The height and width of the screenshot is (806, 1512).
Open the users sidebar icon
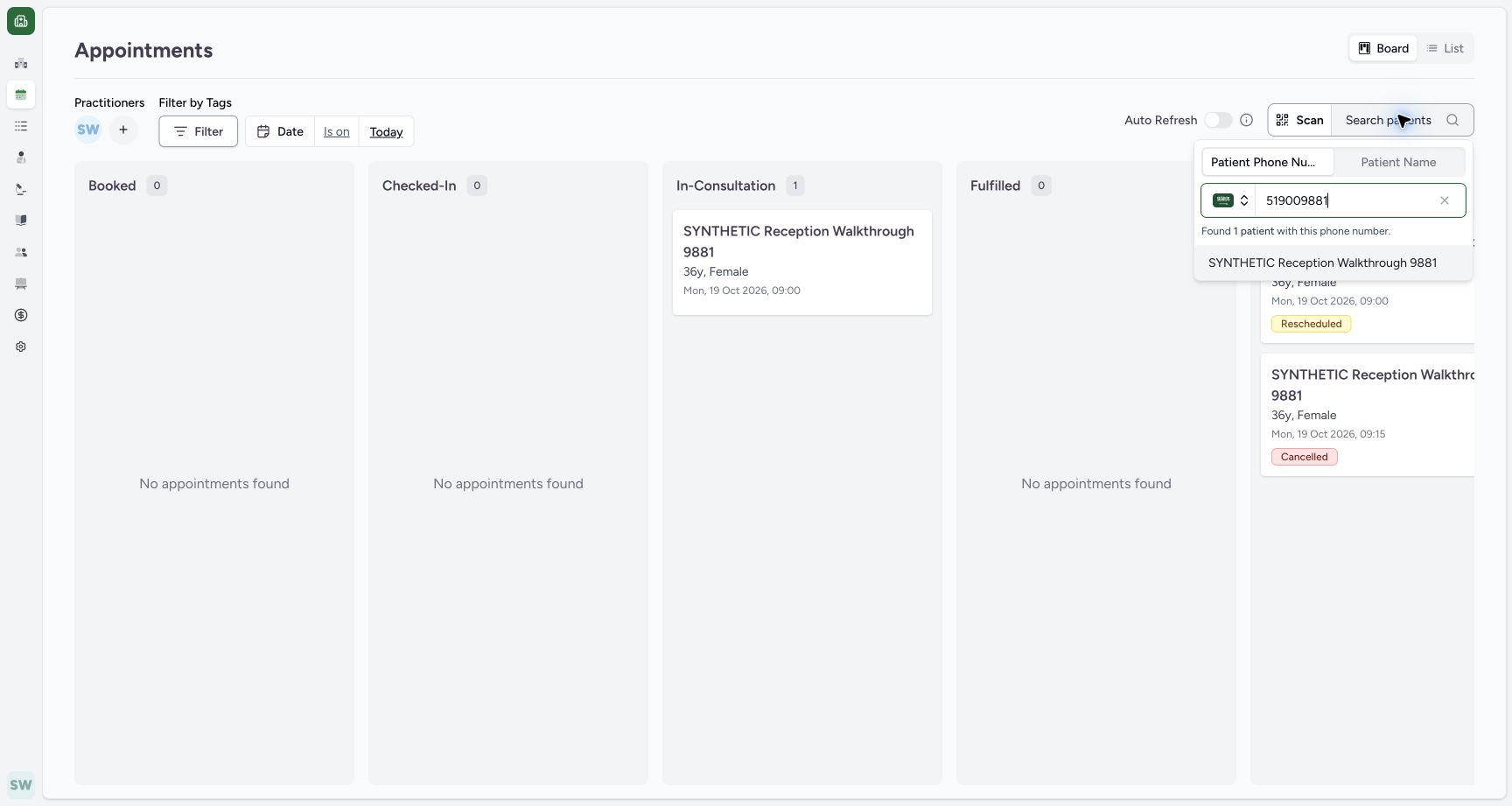(21, 252)
